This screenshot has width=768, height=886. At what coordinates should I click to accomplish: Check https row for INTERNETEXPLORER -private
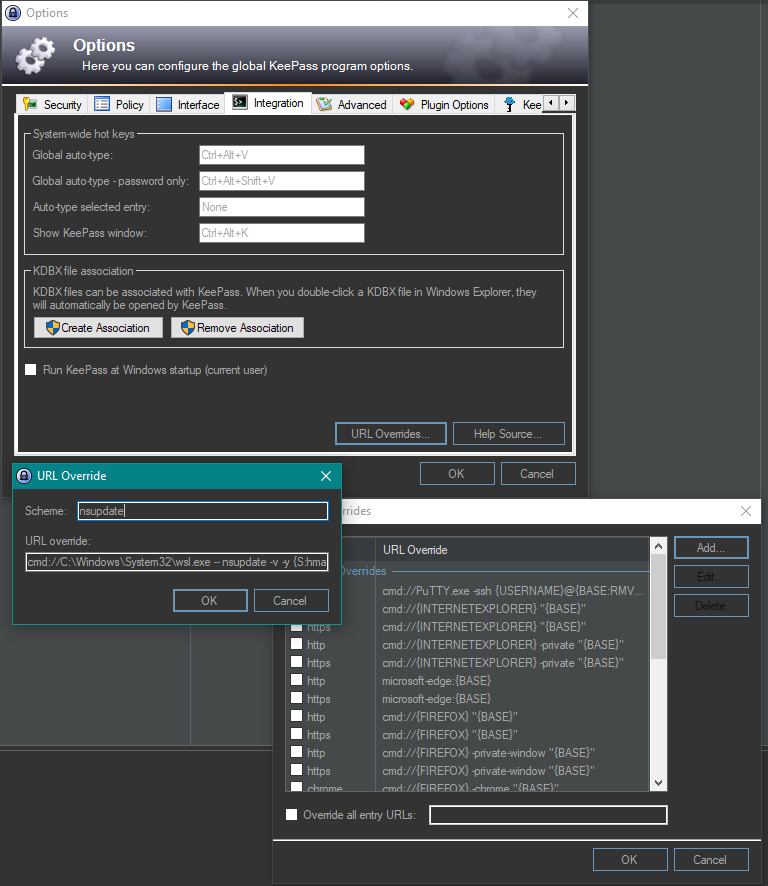pyautogui.click(x=296, y=662)
